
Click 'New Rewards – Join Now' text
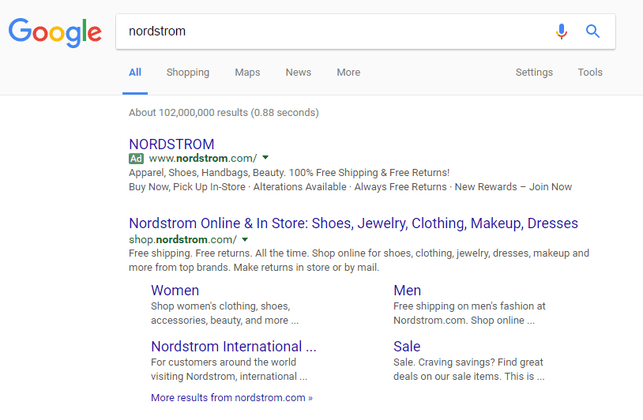pyautogui.click(x=513, y=187)
